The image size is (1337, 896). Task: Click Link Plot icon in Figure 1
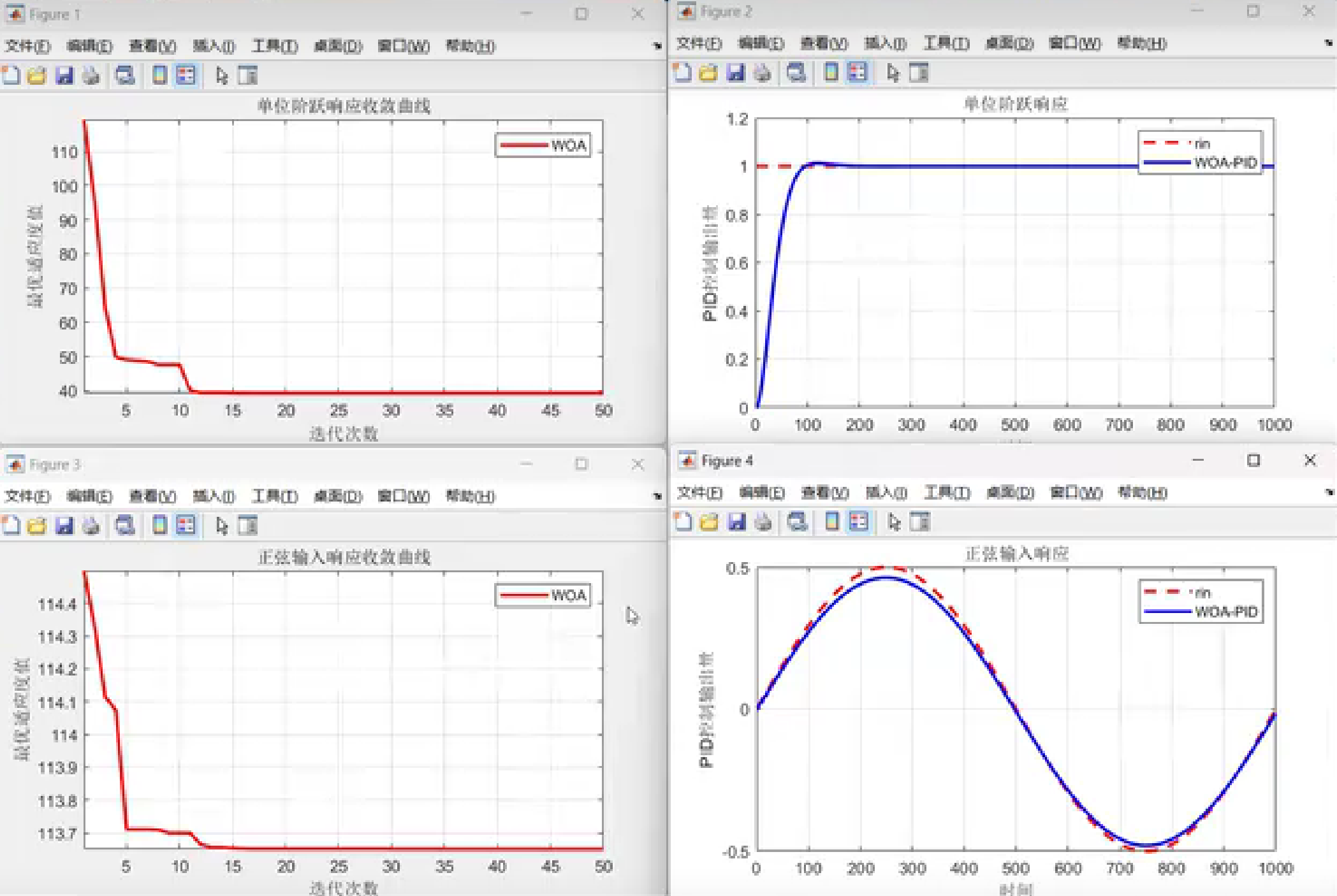point(125,75)
